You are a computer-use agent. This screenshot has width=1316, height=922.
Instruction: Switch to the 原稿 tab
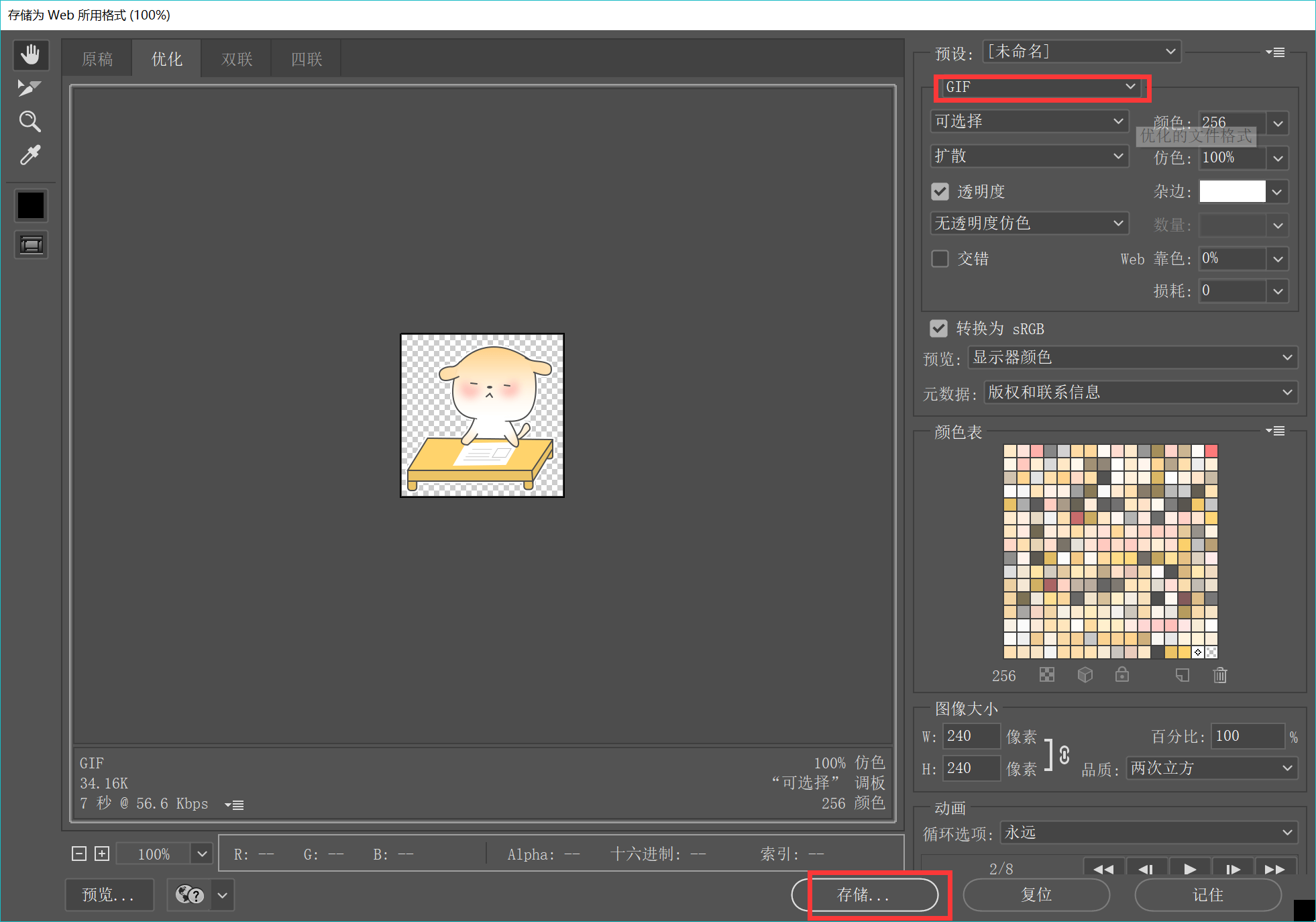point(97,59)
